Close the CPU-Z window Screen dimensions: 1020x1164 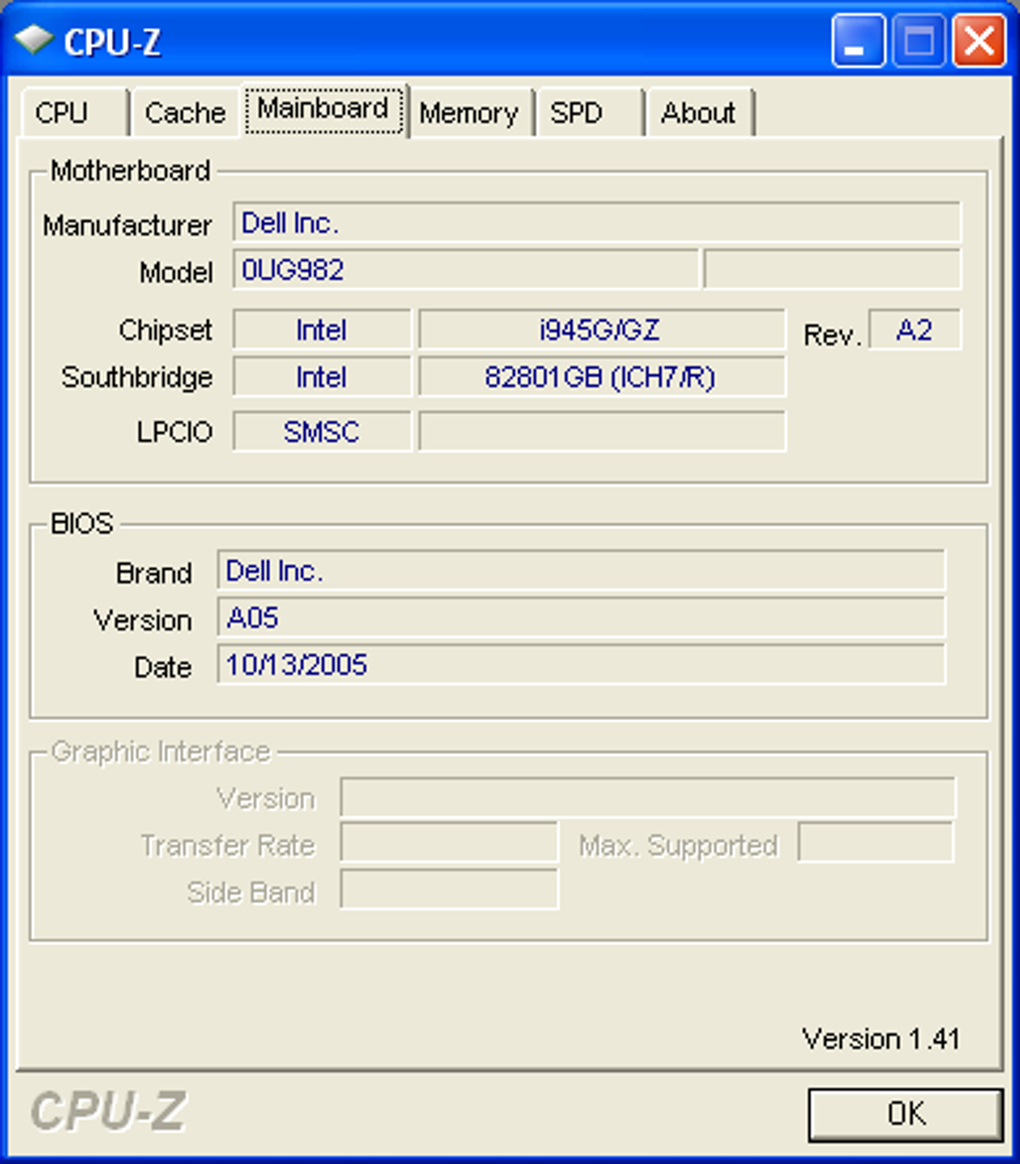coord(980,40)
